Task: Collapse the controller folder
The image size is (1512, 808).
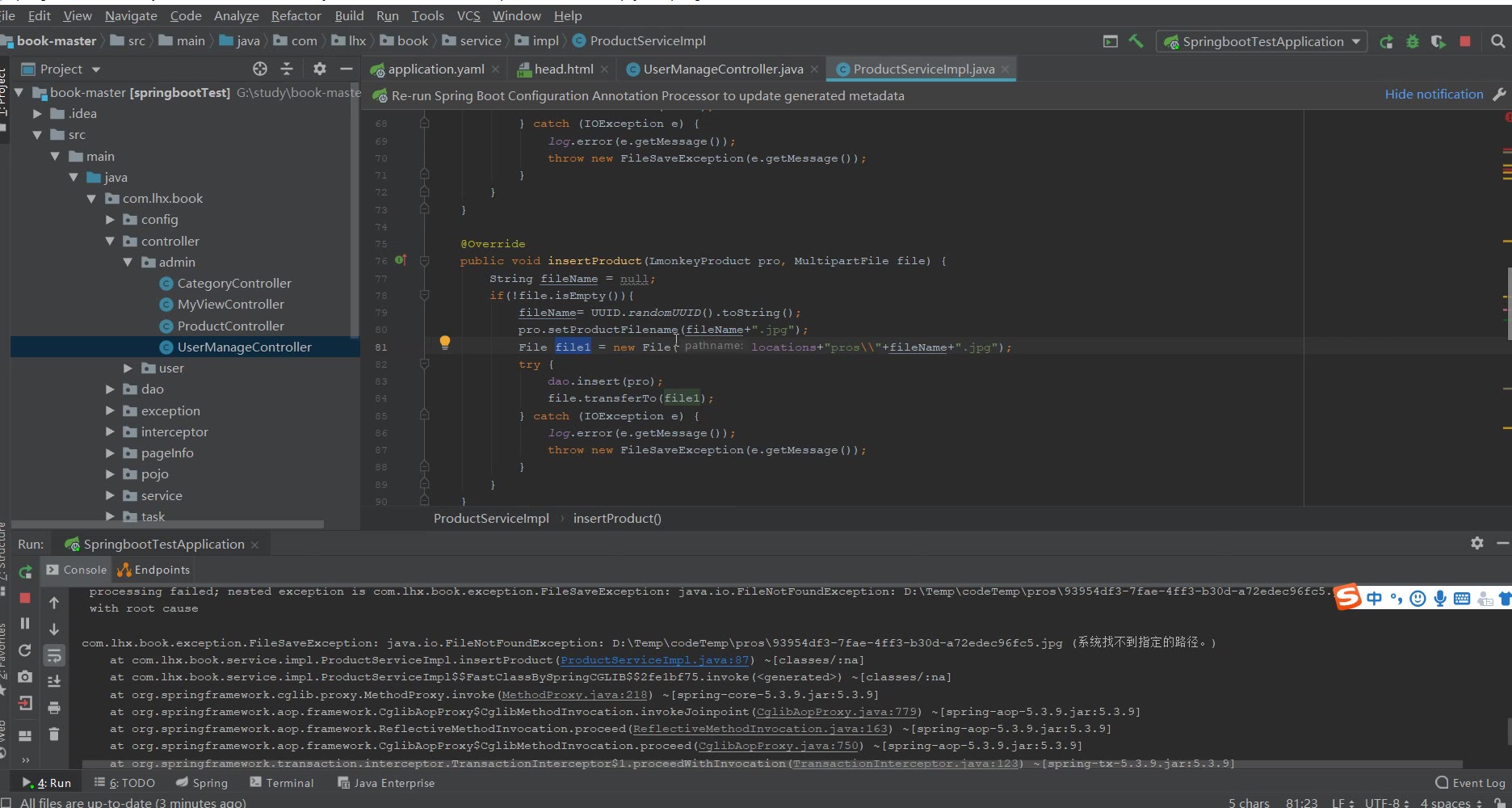Action: click(x=111, y=242)
